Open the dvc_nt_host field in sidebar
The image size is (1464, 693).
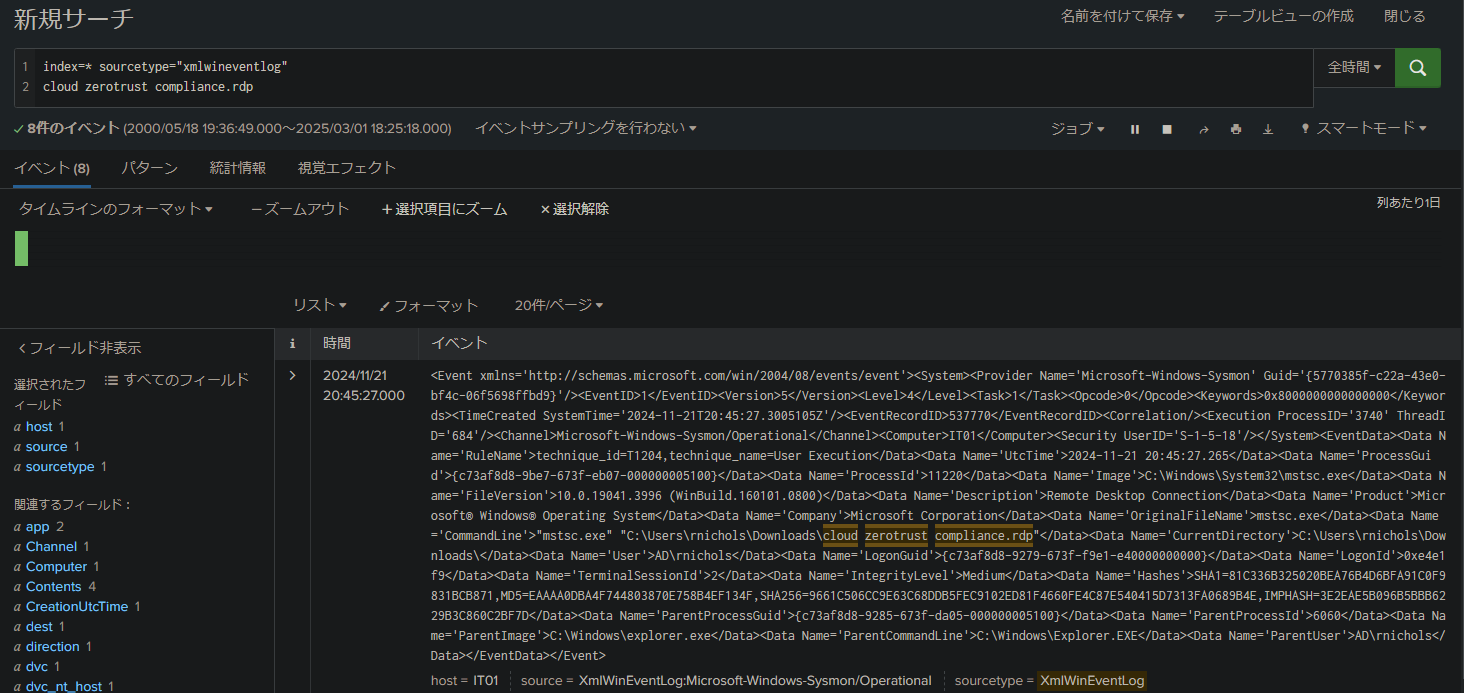(x=63, y=686)
